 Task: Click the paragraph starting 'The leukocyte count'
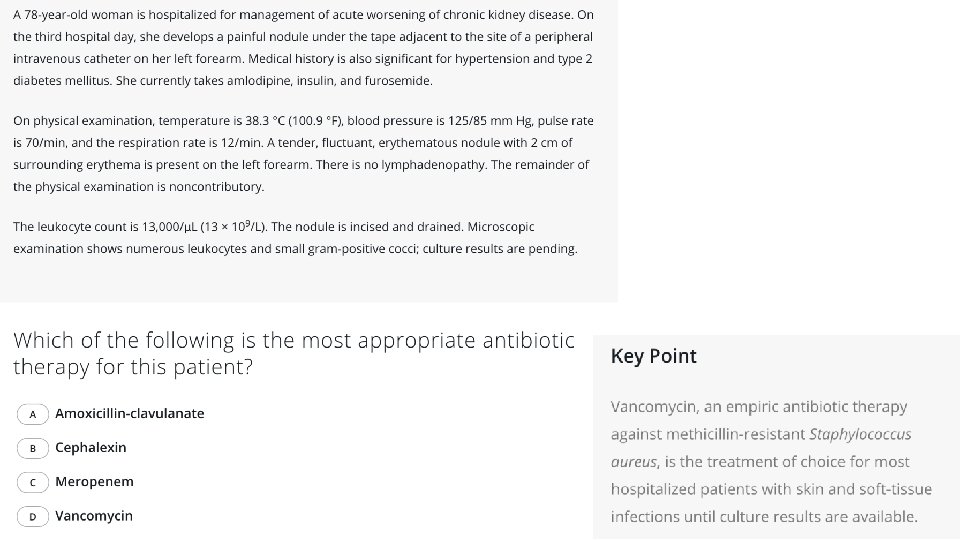(295, 238)
